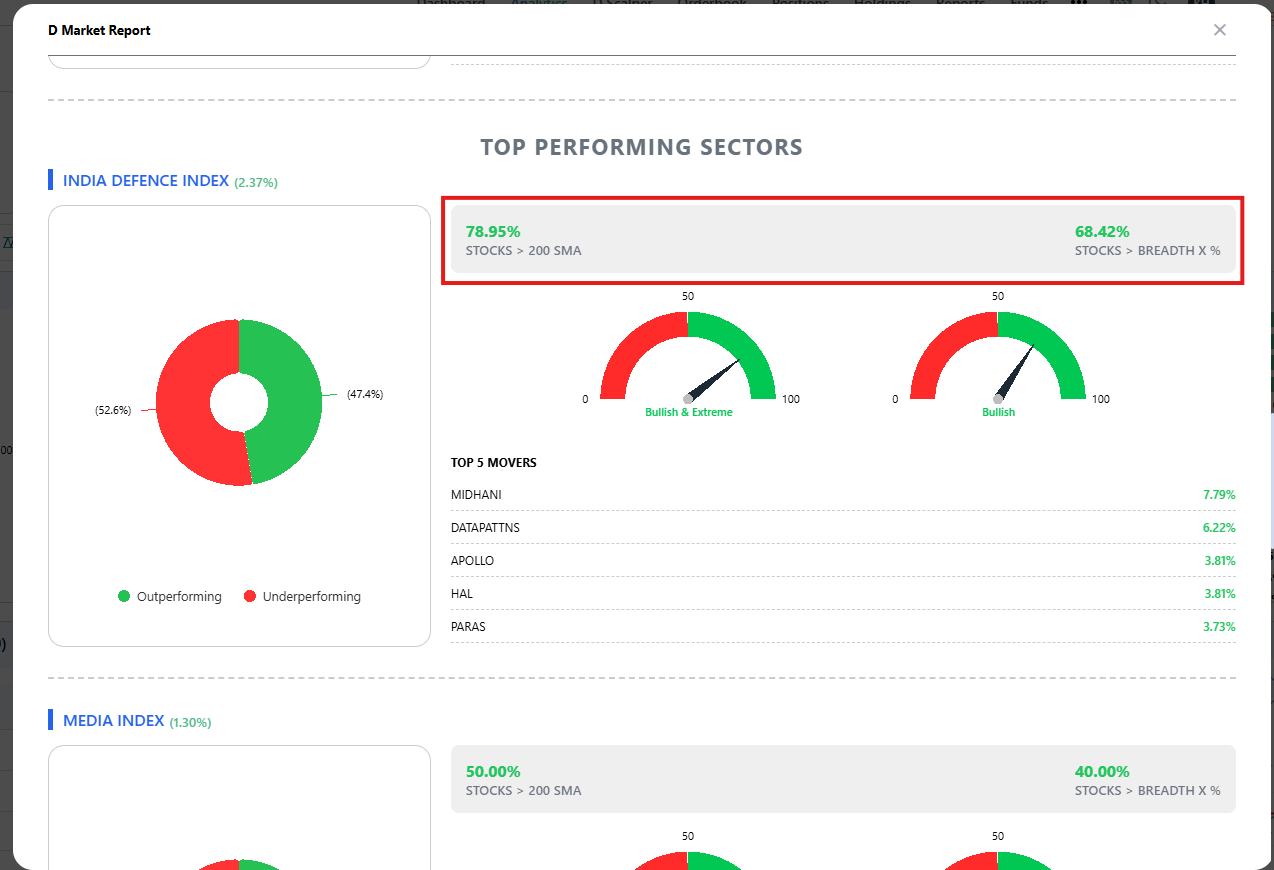Click the 3.73% change value for PARAS
The height and width of the screenshot is (870, 1274).
[1219, 627]
